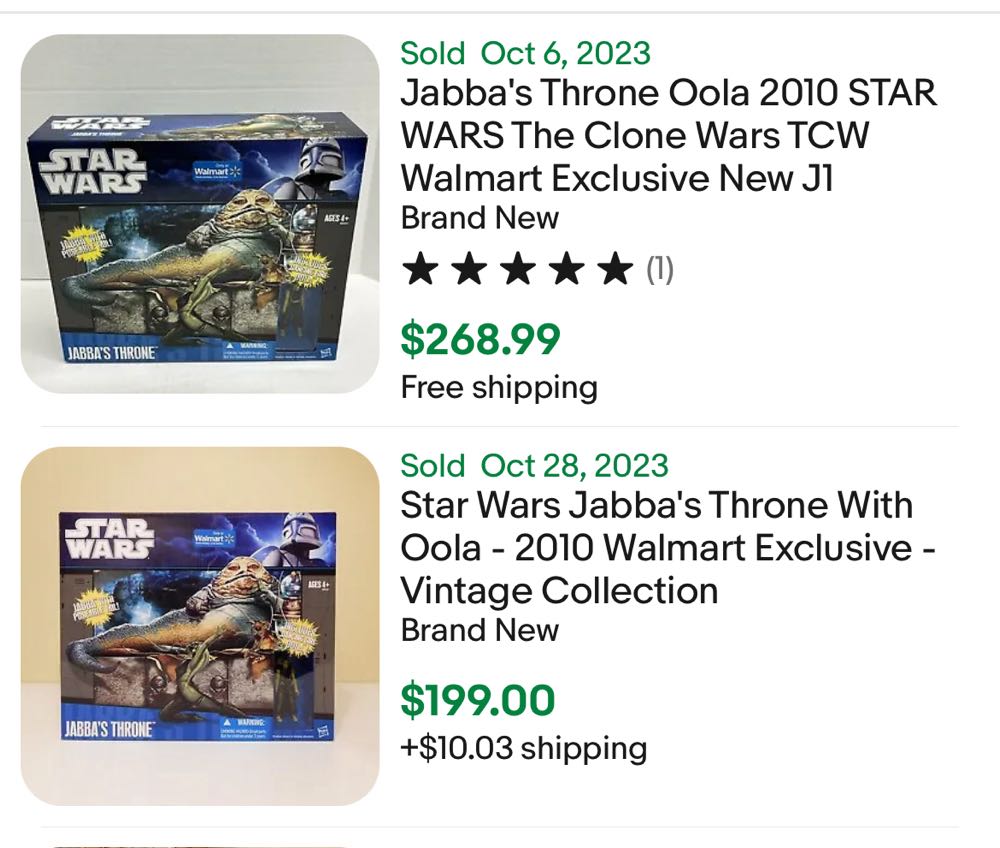
Task: Click the +$10.03 shipping text
Action: click(522, 746)
